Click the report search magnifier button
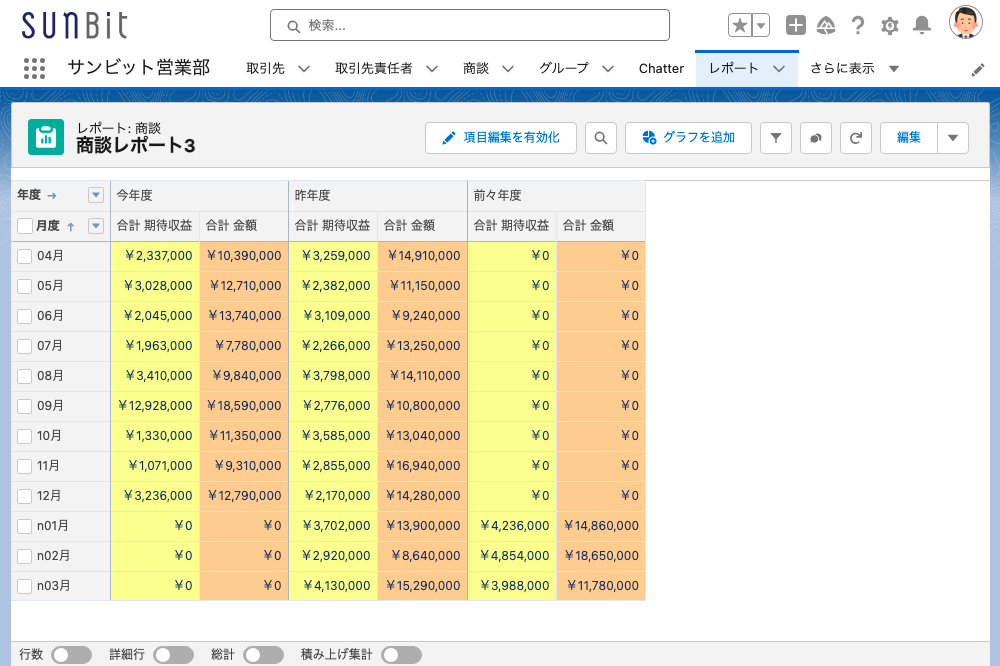Viewport: 1000px width, 666px height. pos(601,138)
